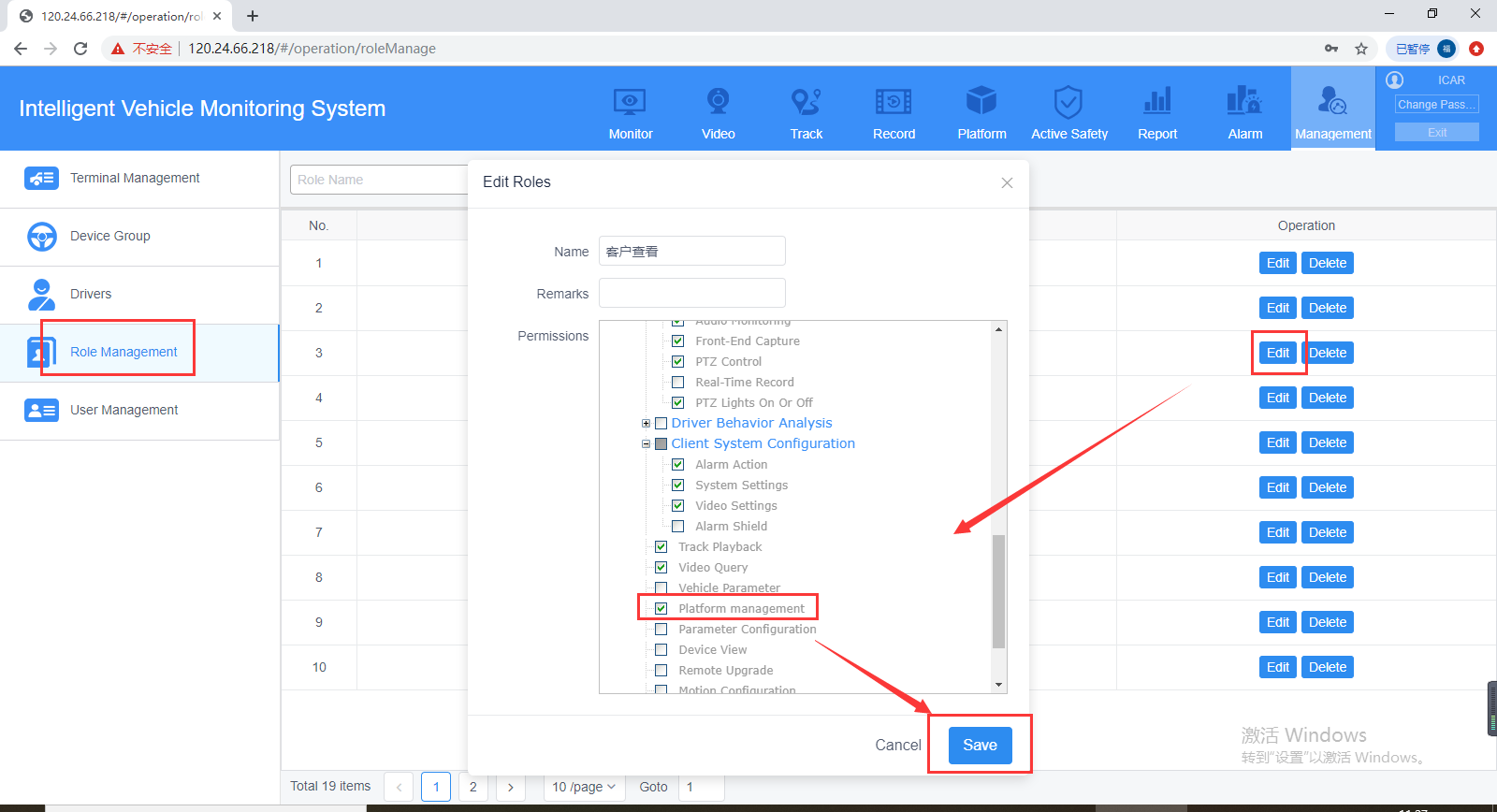Go to page 2 of the roles list
Image resolution: width=1497 pixels, height=812 pixels.
pyautogui.click(x=473, y=787)
